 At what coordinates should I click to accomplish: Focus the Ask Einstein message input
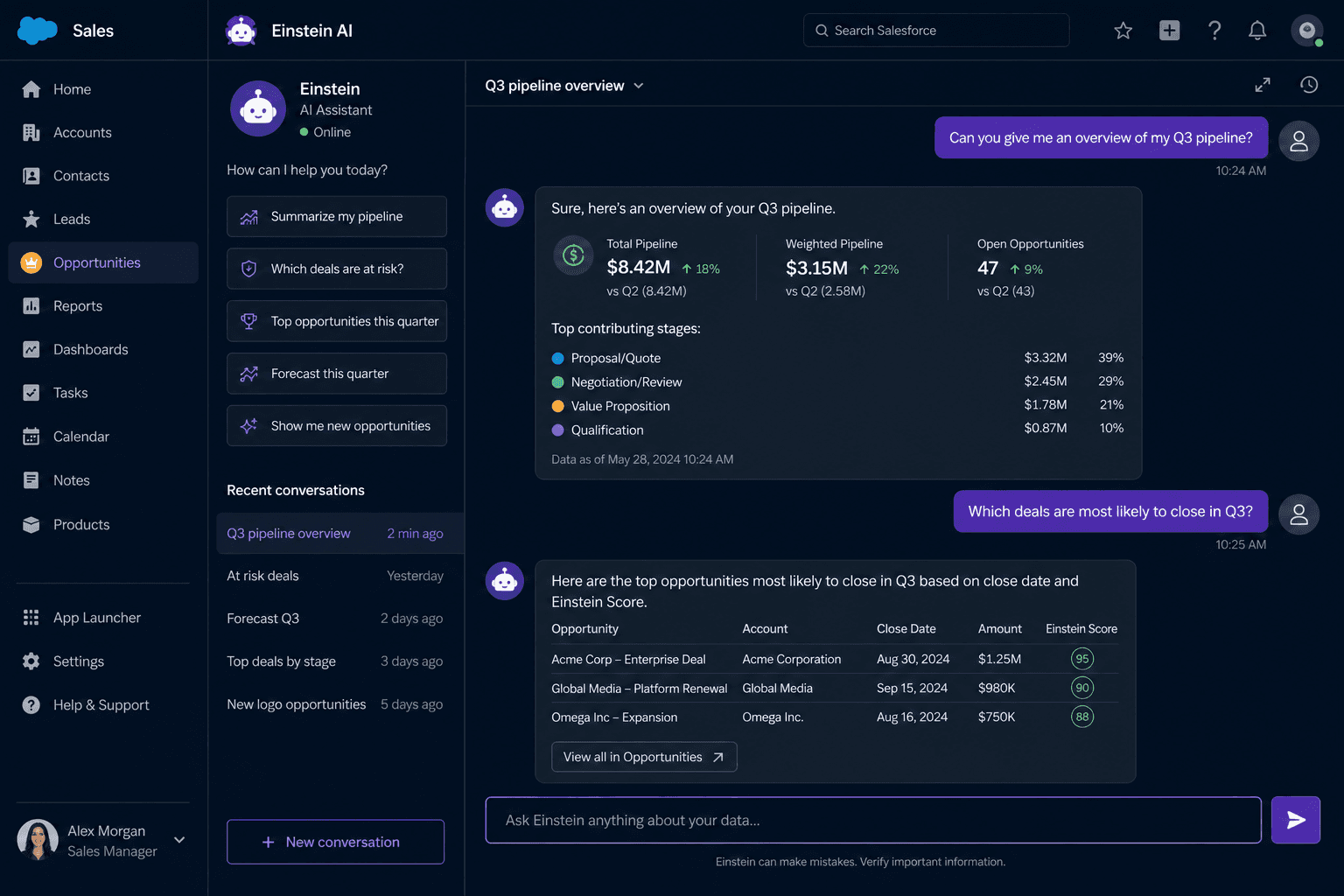(873, 820)
